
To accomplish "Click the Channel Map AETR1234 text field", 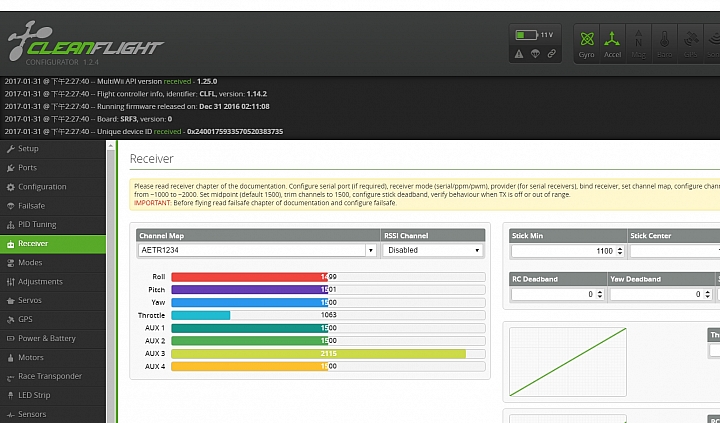I will pos(252,250).
